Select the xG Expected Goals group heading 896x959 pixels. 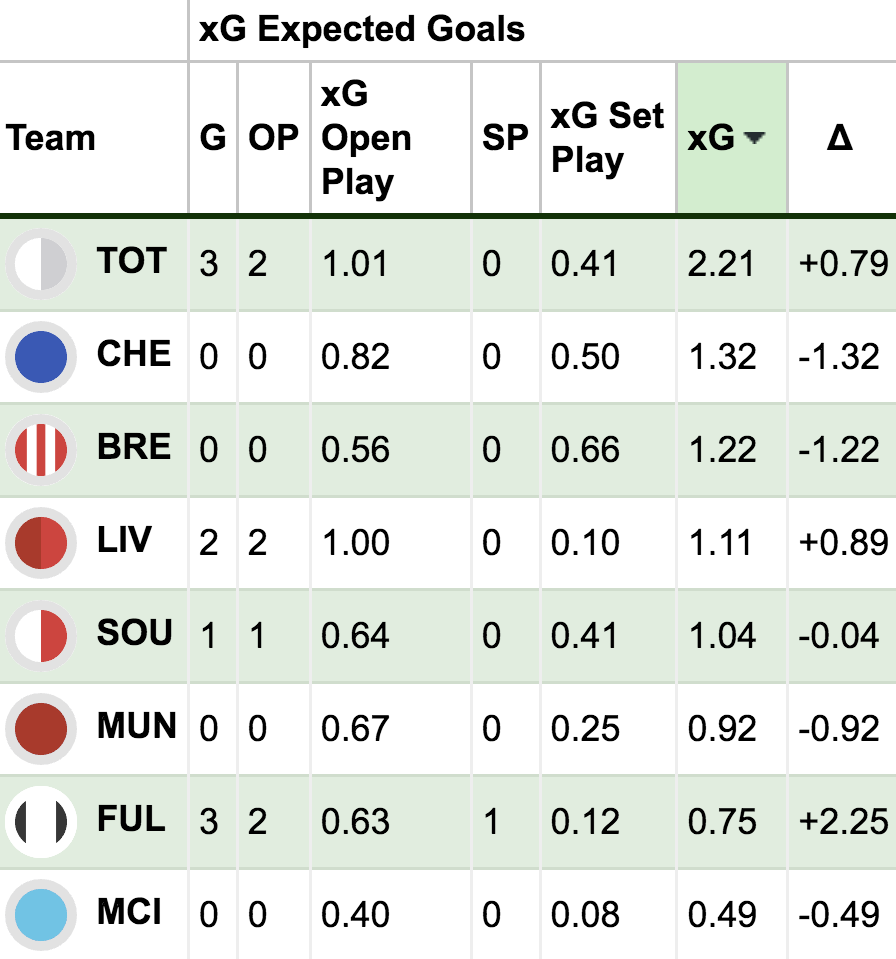362,30
